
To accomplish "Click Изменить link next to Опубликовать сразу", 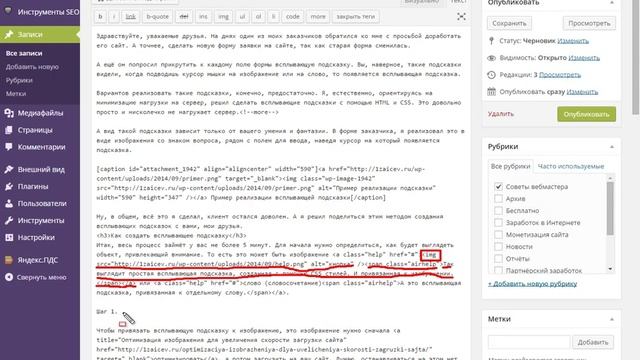I will click(582, 92).
